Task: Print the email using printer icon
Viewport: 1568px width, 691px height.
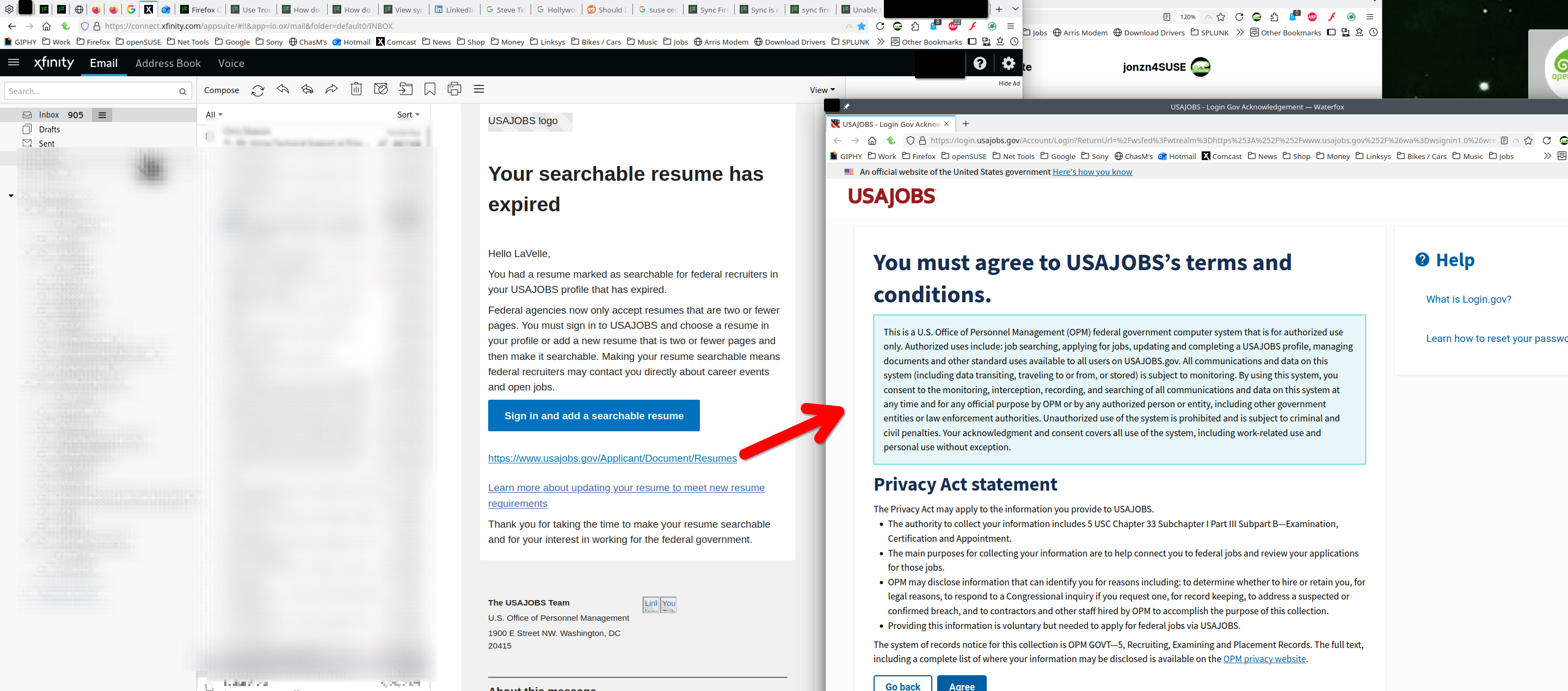Action: [x=454, y=89]
